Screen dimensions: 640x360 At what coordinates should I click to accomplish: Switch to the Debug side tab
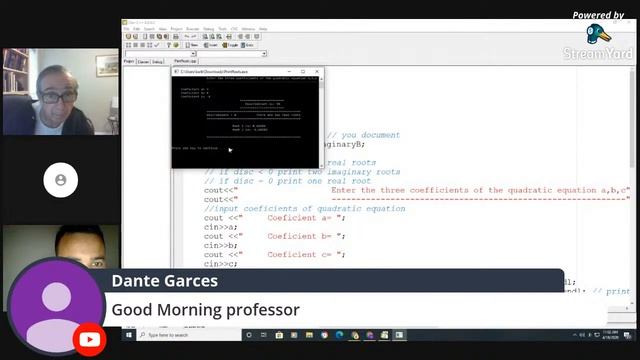tap(157, 62)
